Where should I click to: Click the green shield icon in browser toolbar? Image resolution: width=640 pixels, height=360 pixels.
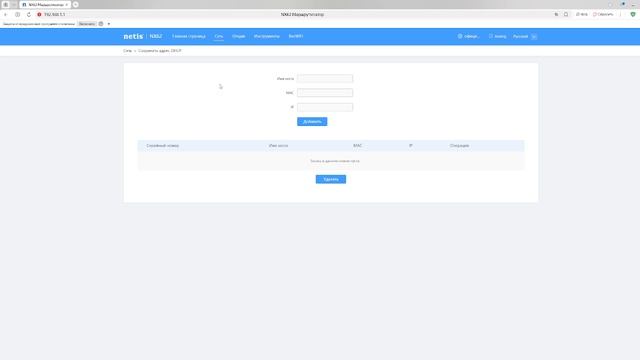(633, 14)
